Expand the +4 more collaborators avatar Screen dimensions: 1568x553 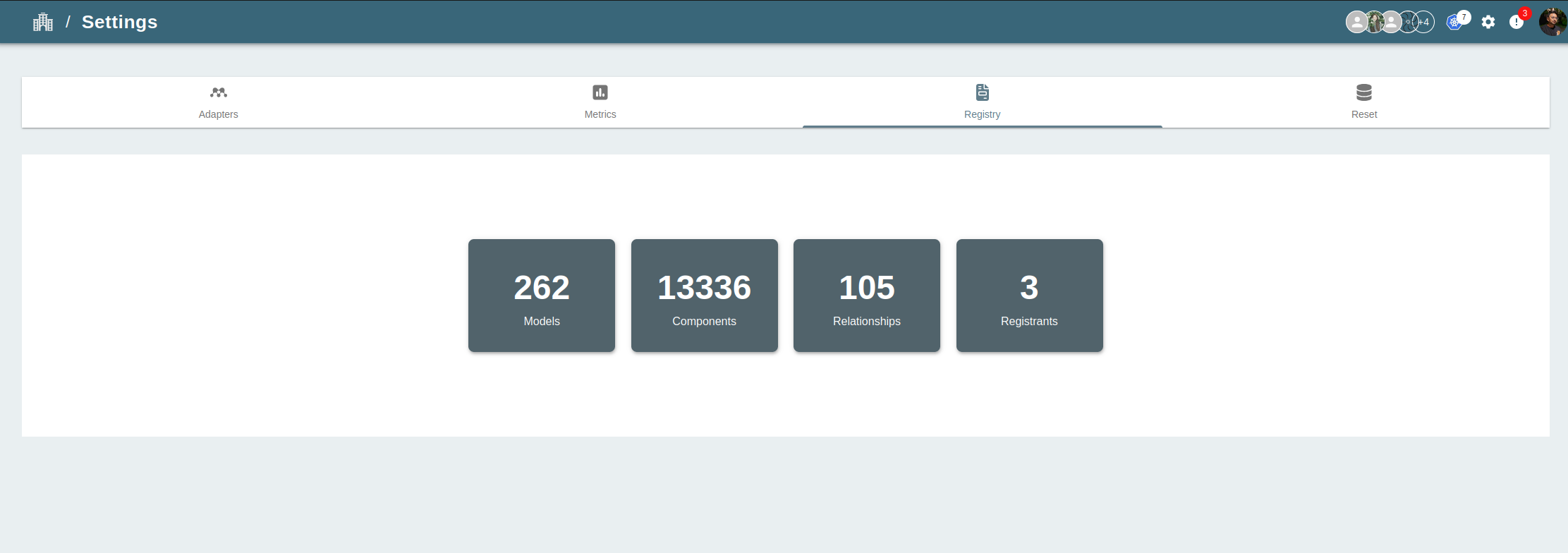1426,23
